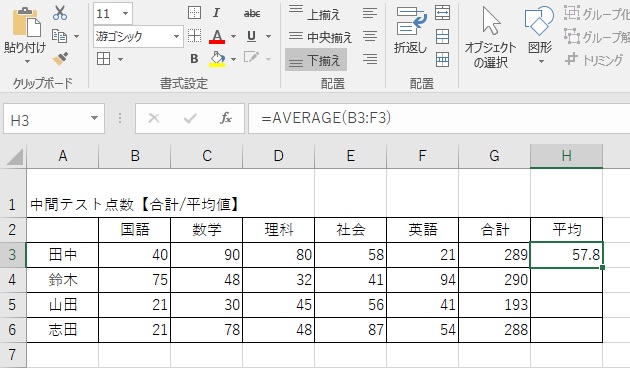Click the borders grid icon below font name
The image size is (630, 368).
pos(103,59)
